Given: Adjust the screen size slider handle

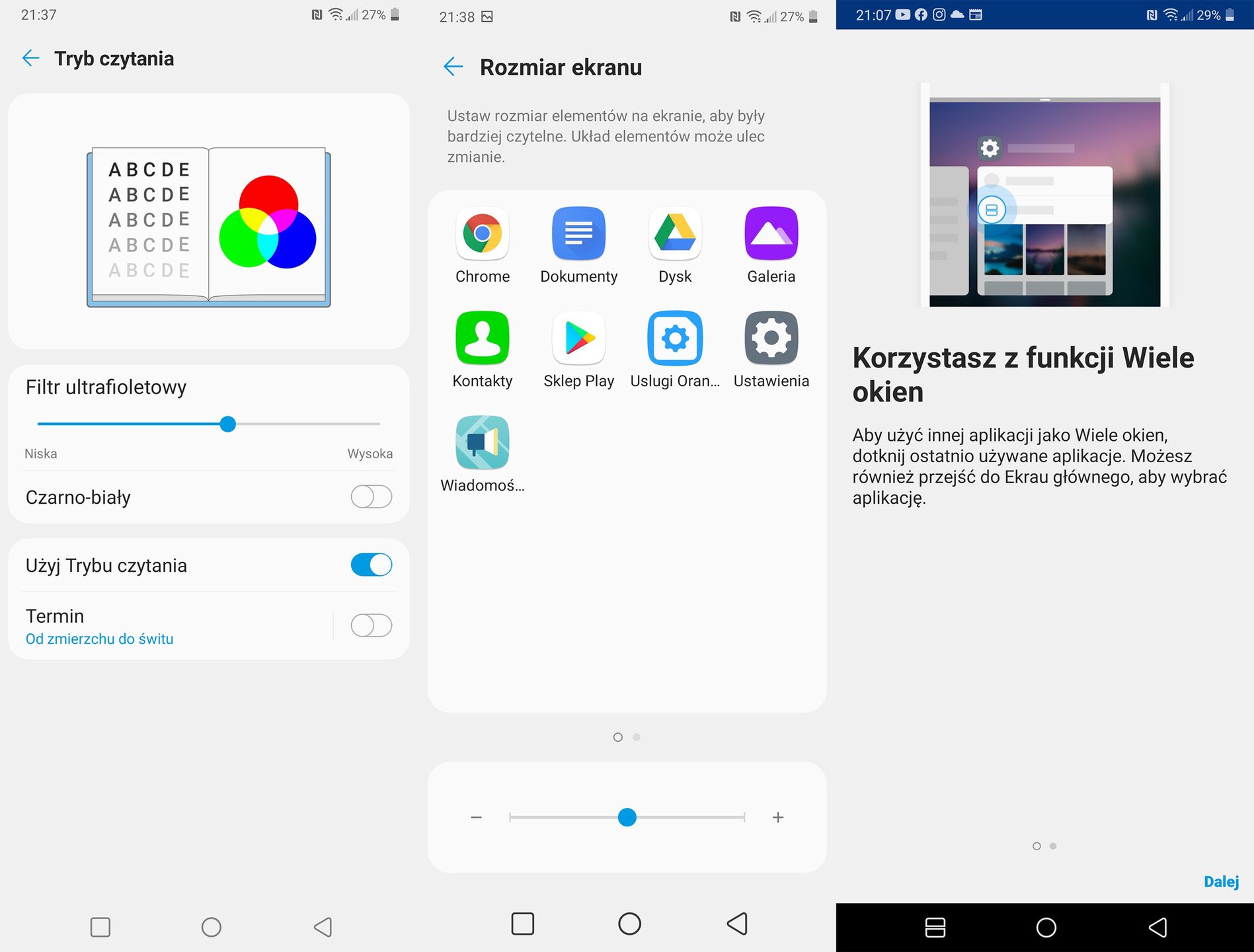Looking at the screenshot, I should pos(627,818).
